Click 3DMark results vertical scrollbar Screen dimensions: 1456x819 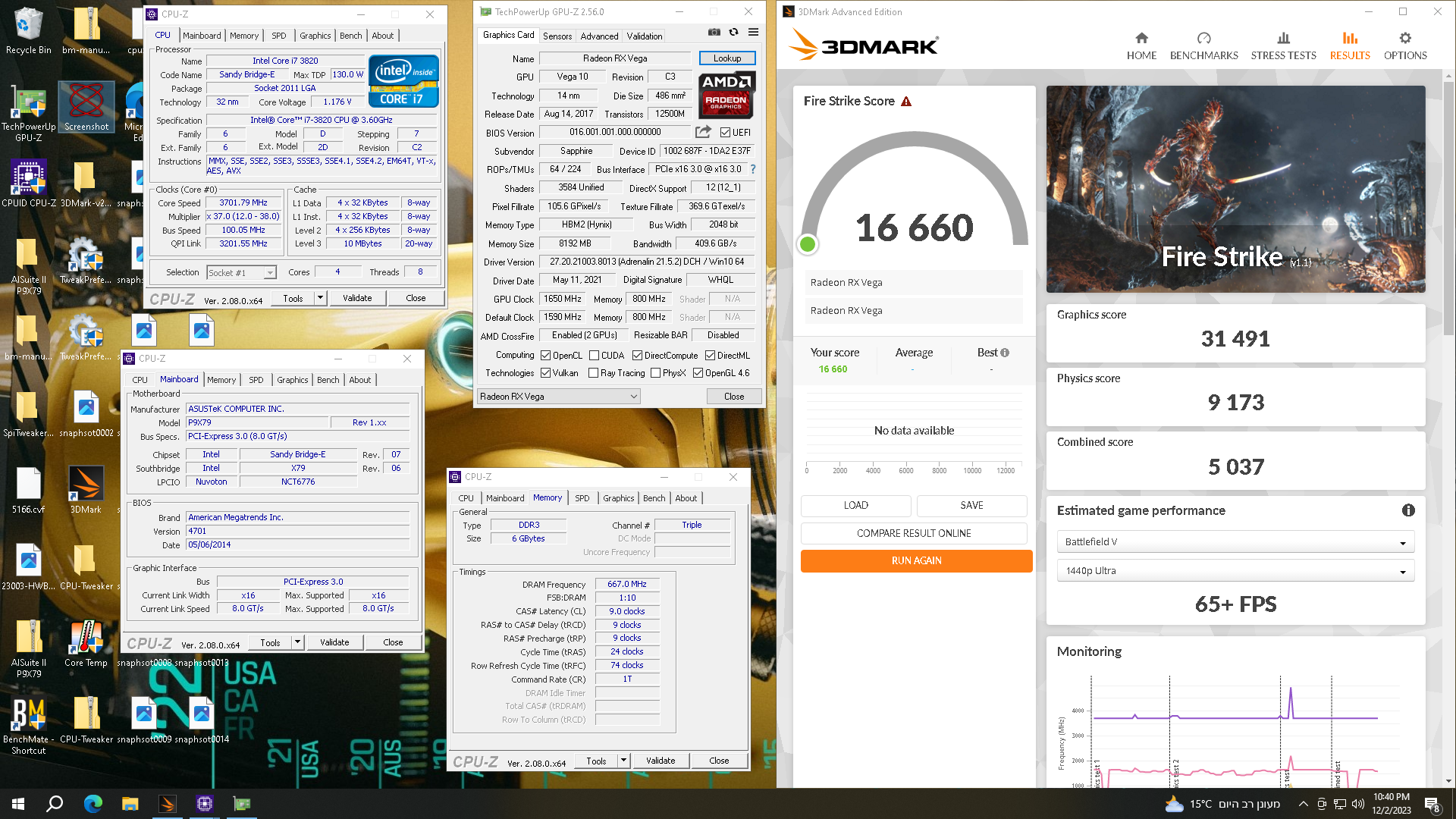[1449, 207]
